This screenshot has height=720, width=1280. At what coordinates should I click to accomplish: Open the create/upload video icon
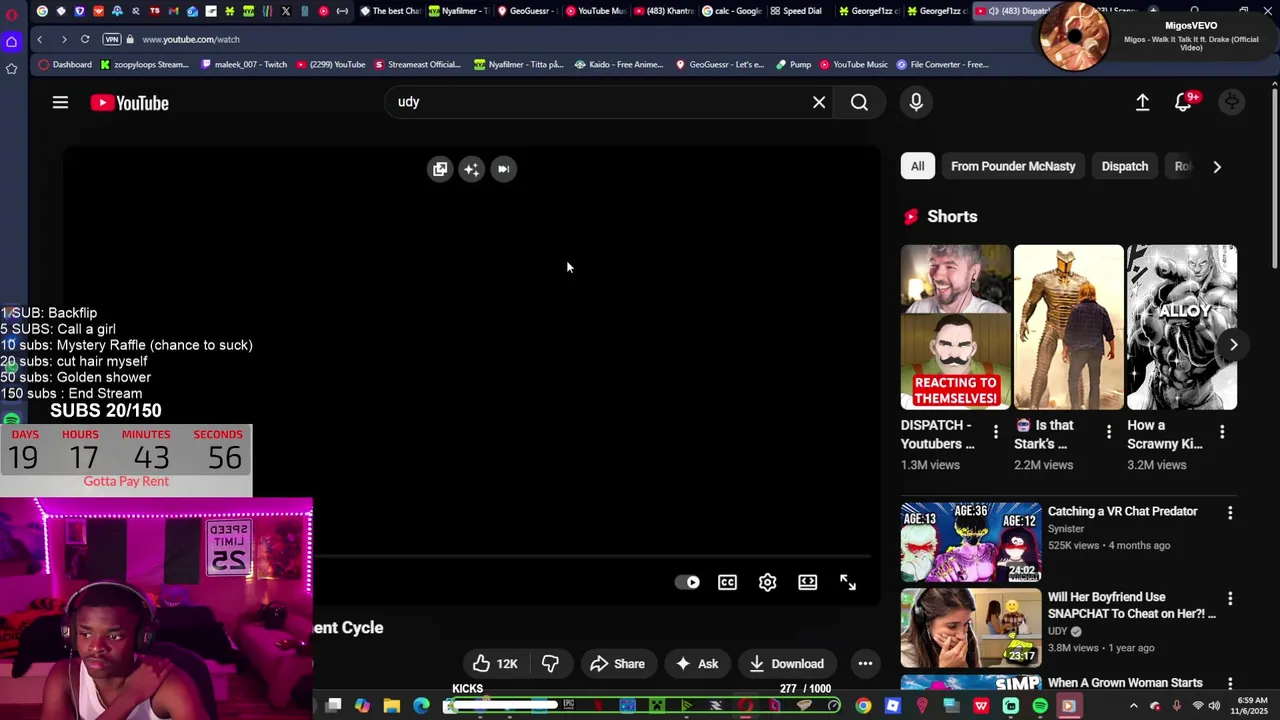(x=1142, y=102)
